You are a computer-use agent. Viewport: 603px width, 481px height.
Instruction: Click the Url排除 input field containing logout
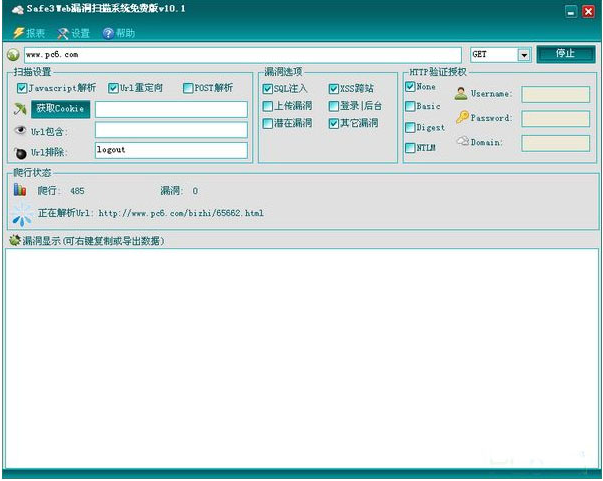coord(170,151)
